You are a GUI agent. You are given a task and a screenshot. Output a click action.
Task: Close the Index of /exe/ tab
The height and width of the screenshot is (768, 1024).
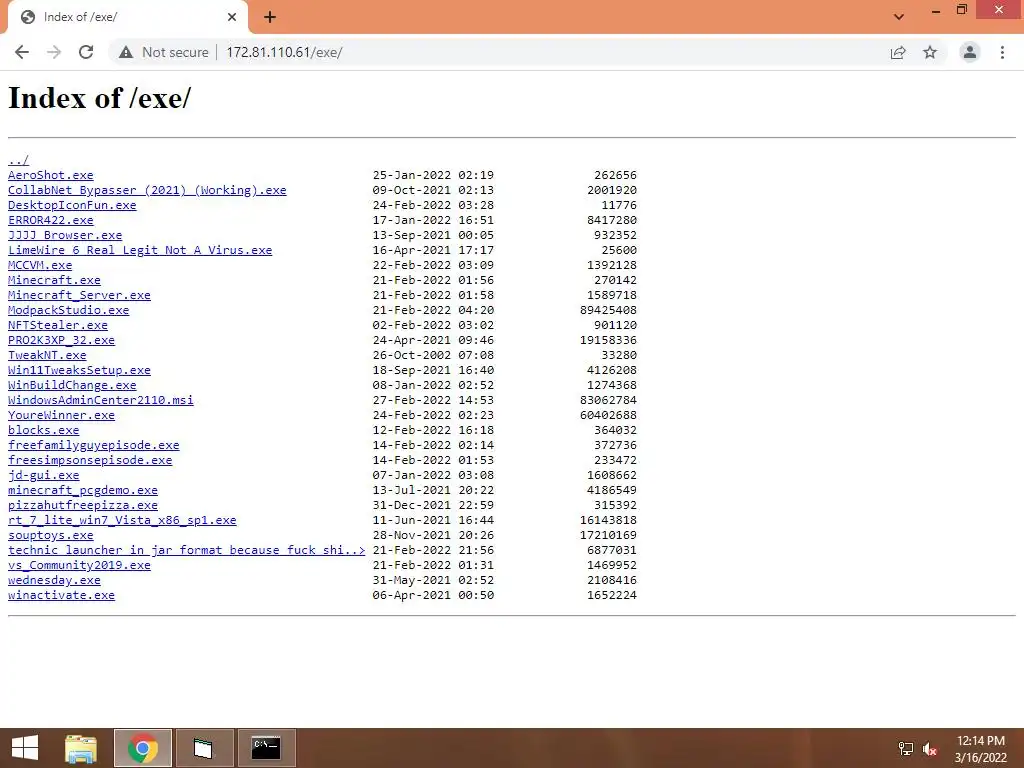click(232, 17)
